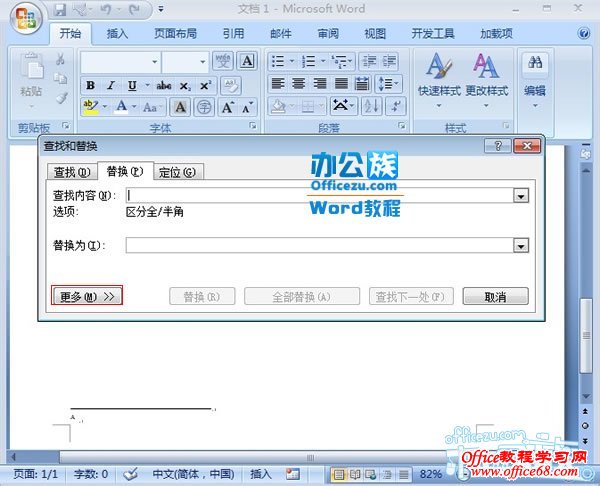Click the 替换为 input field

pyautogui.click(x=320, y=246)
